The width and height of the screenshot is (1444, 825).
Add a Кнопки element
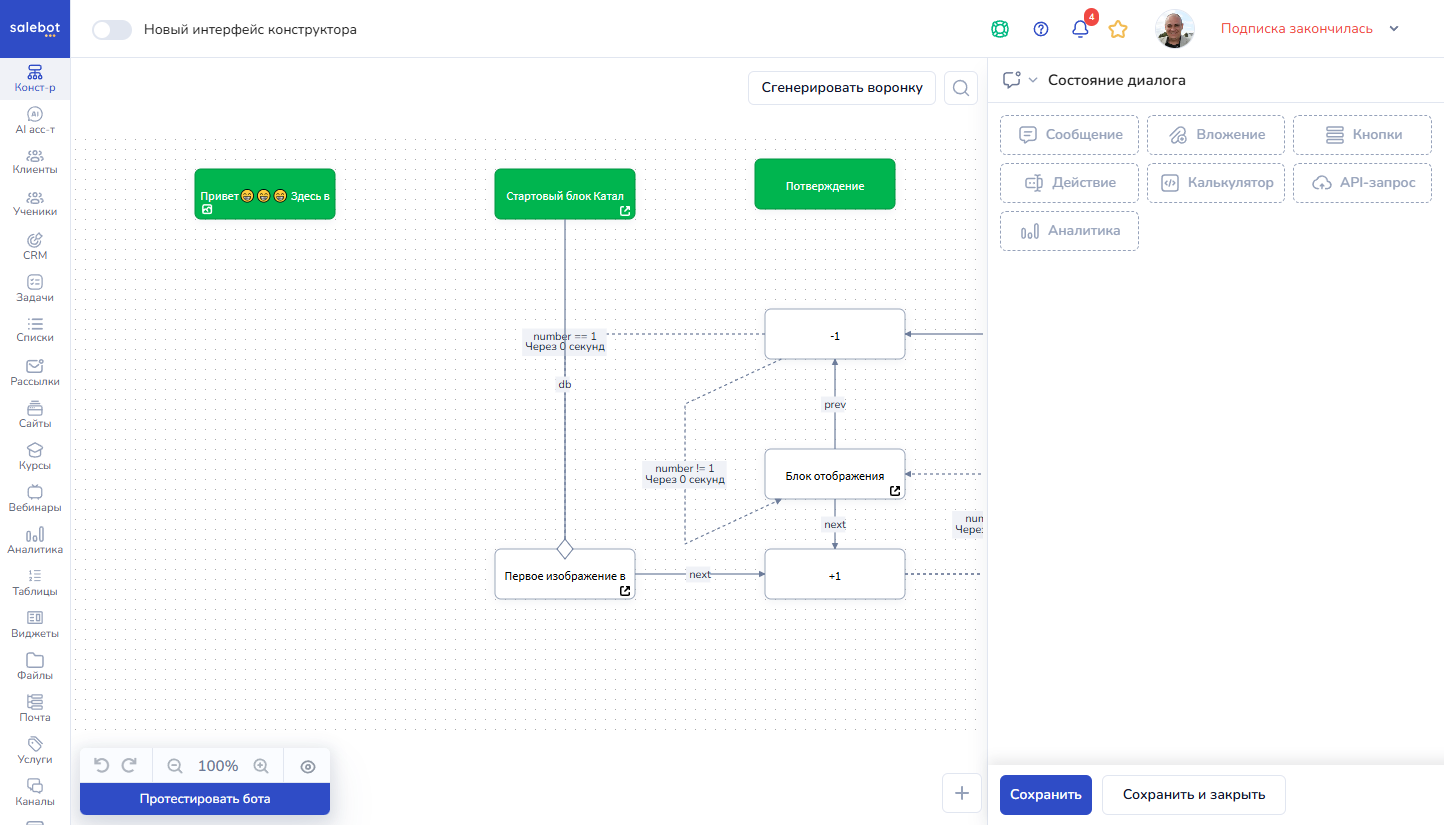coord(1362,134)
